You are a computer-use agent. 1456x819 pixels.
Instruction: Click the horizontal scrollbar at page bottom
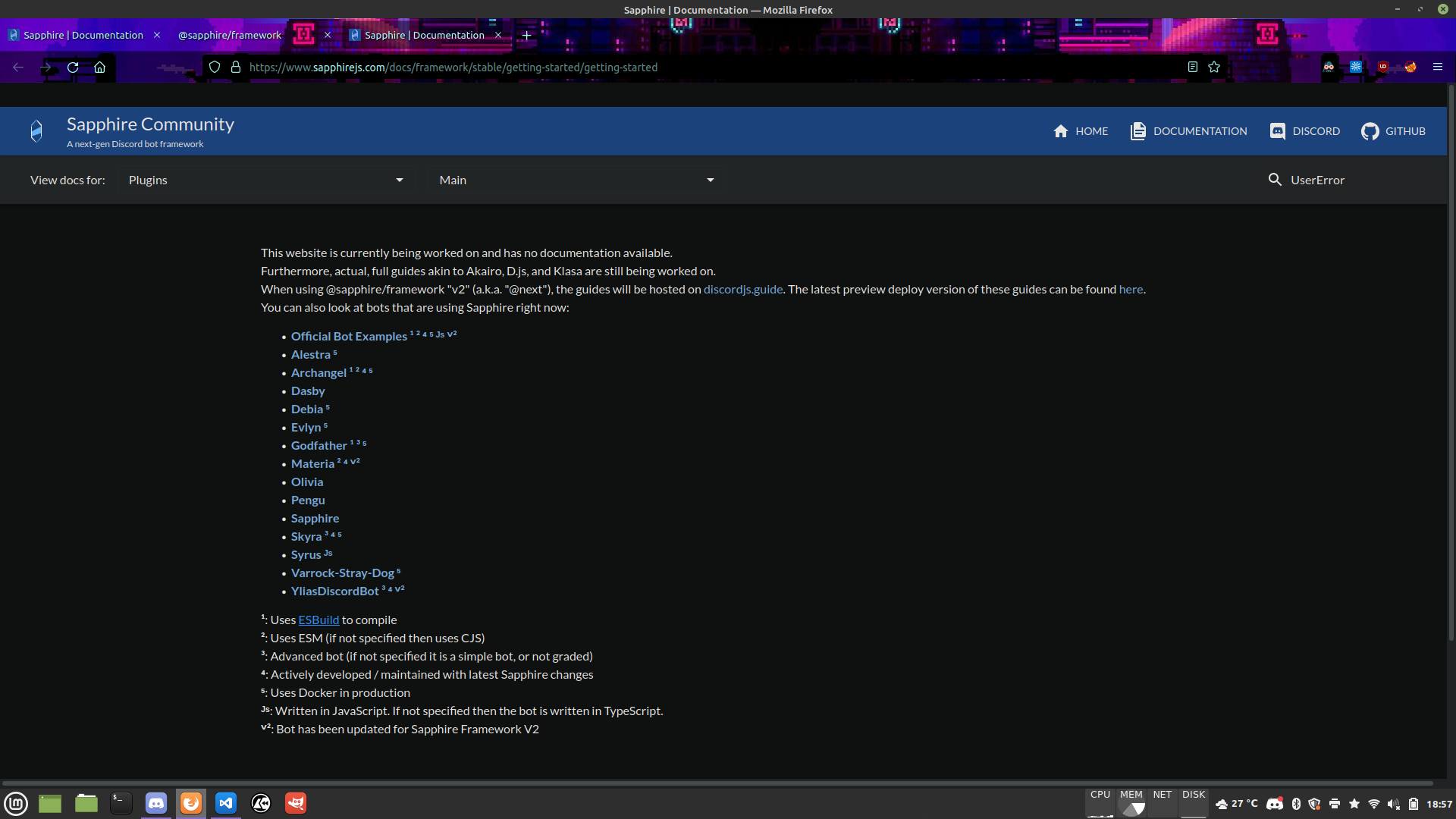[x=717, y=783]
